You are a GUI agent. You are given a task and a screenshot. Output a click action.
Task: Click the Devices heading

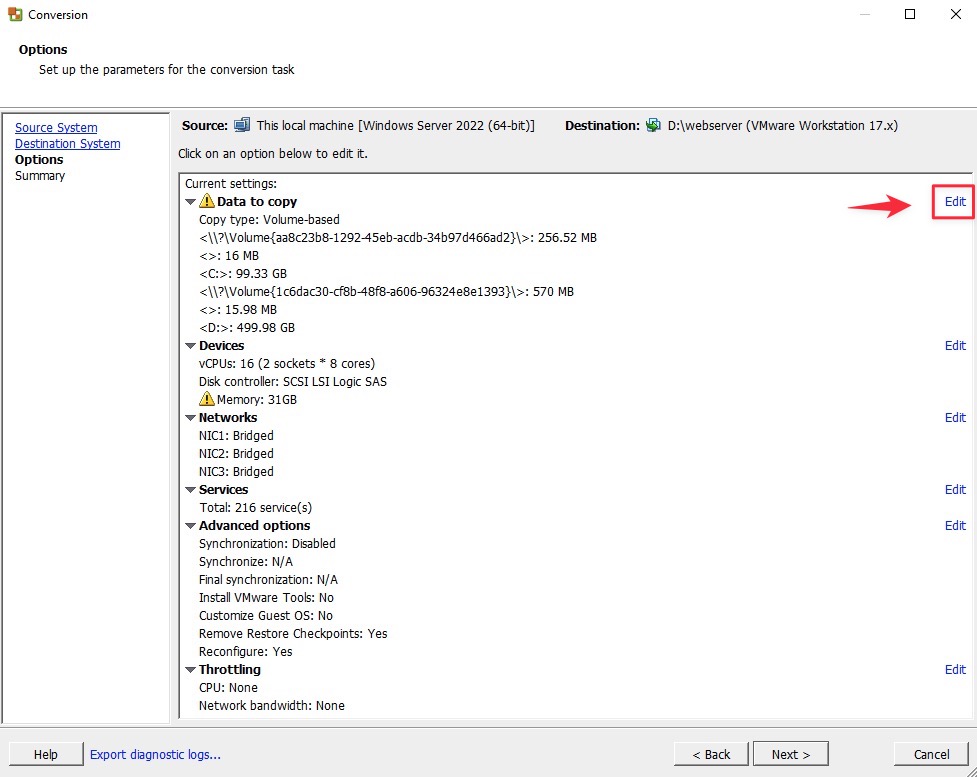[221, 345]
